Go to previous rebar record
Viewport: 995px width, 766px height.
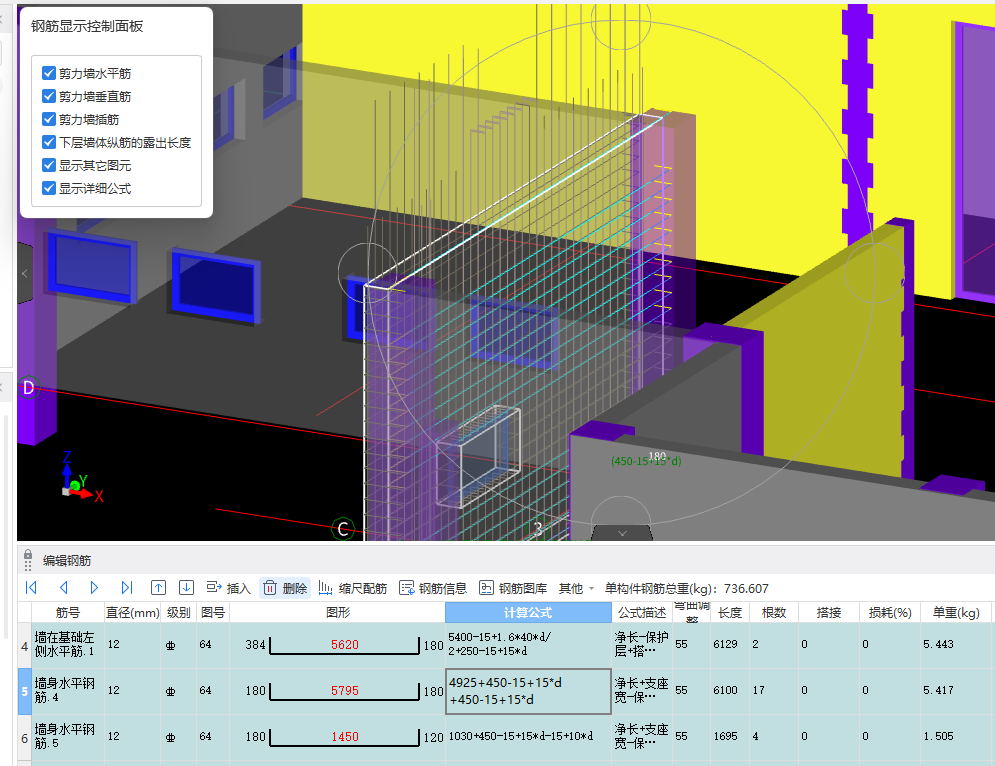tap(63, 588)
